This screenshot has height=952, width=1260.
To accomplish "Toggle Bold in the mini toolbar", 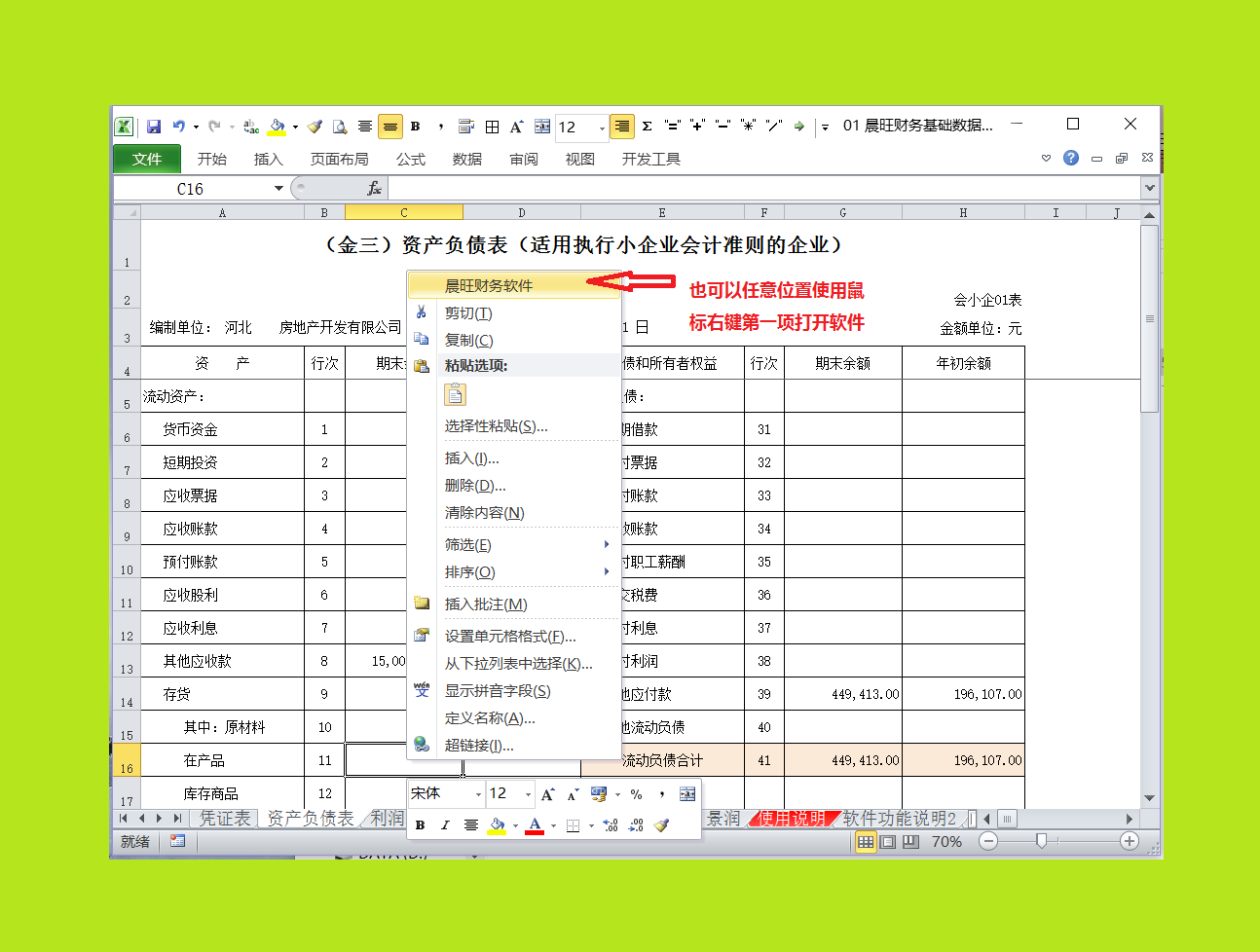I will (420, 825).
